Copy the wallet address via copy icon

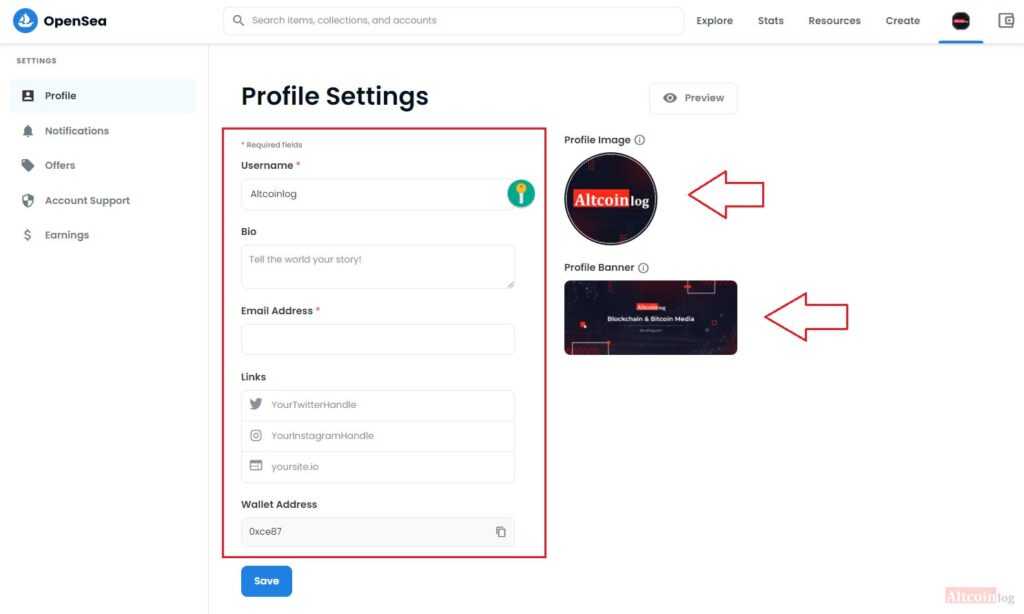501,532
